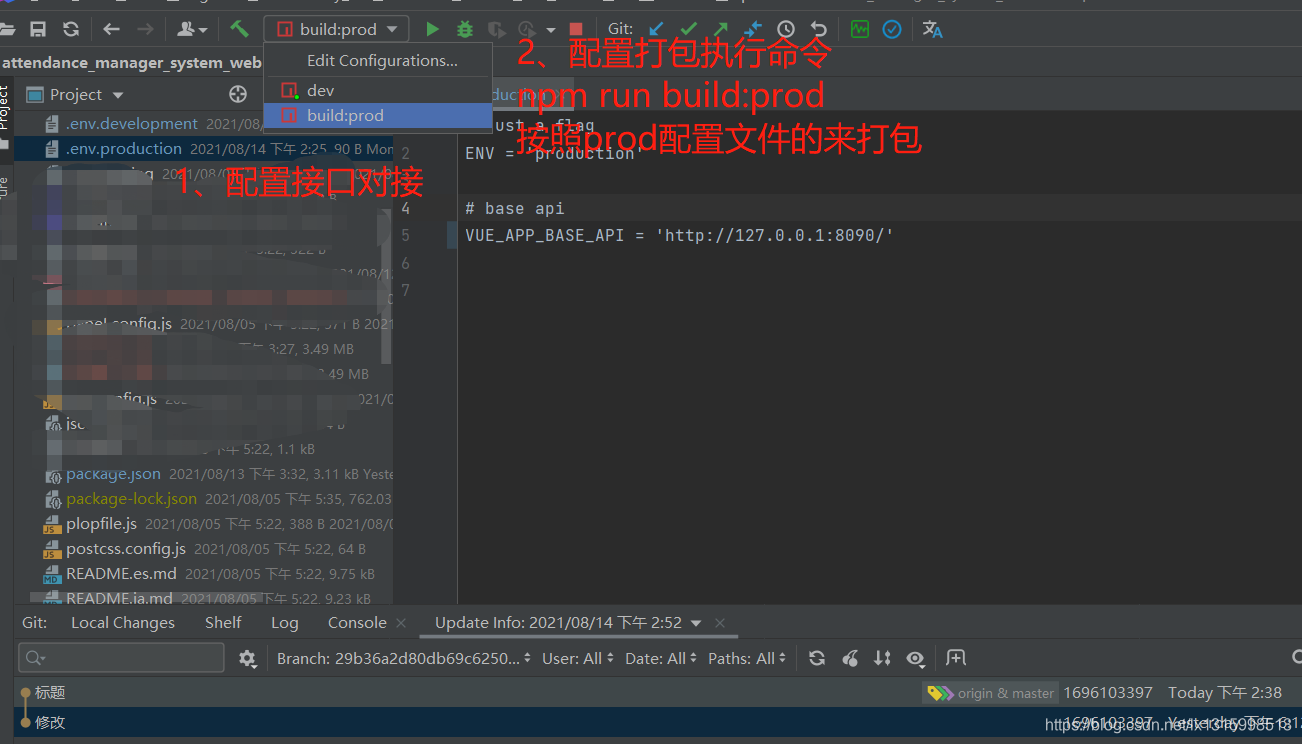Open plopfile.js in project tree
Screen dimensions: 1302x744
tap(101, 523)
